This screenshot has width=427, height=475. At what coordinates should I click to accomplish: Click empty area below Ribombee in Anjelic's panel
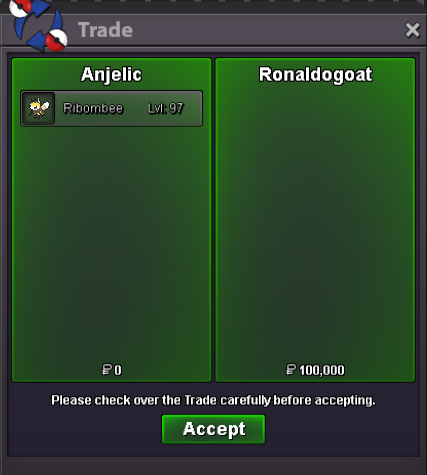click(x=111, y=243)
